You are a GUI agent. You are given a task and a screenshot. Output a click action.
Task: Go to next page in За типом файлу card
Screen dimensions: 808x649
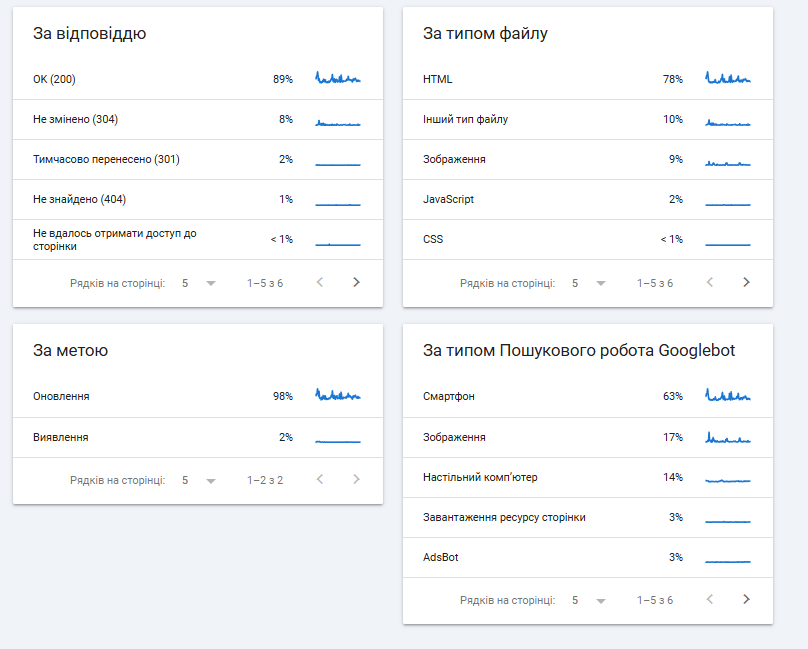[746, 283]
